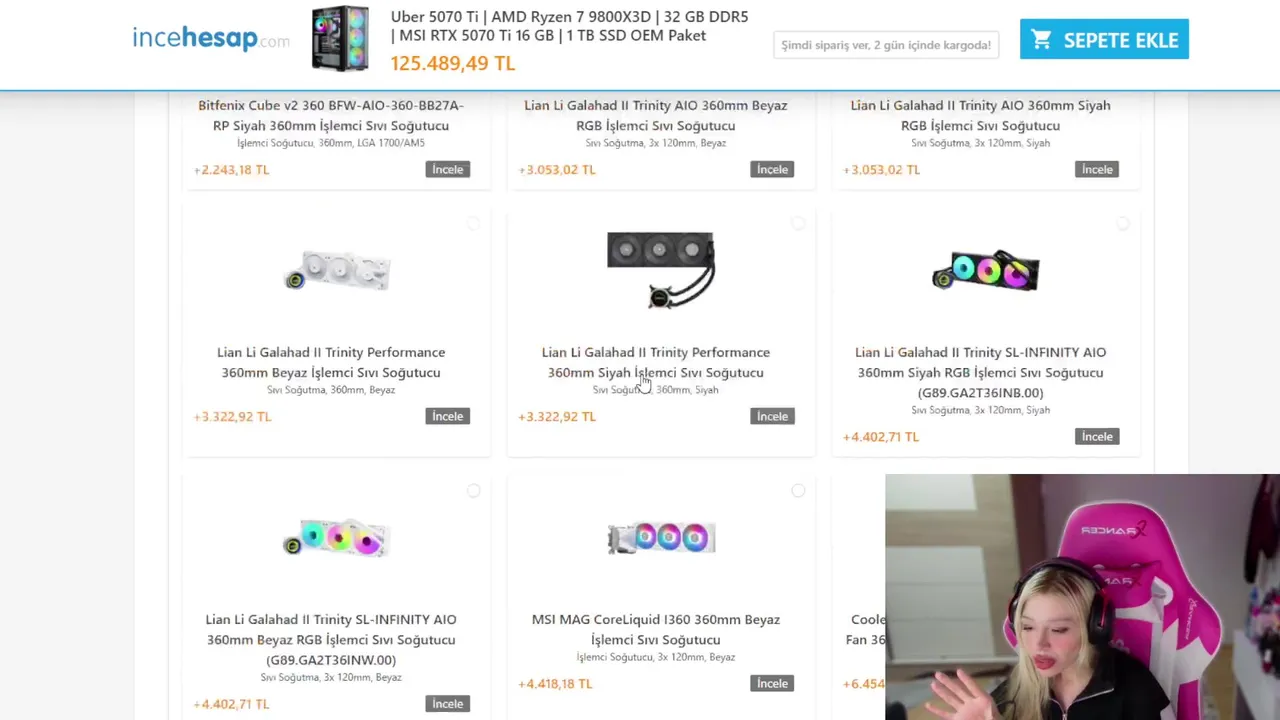Select radio for MSI MAG CoreLiquid I360
Screen dimensions: 1280x720
click(798, 491)
